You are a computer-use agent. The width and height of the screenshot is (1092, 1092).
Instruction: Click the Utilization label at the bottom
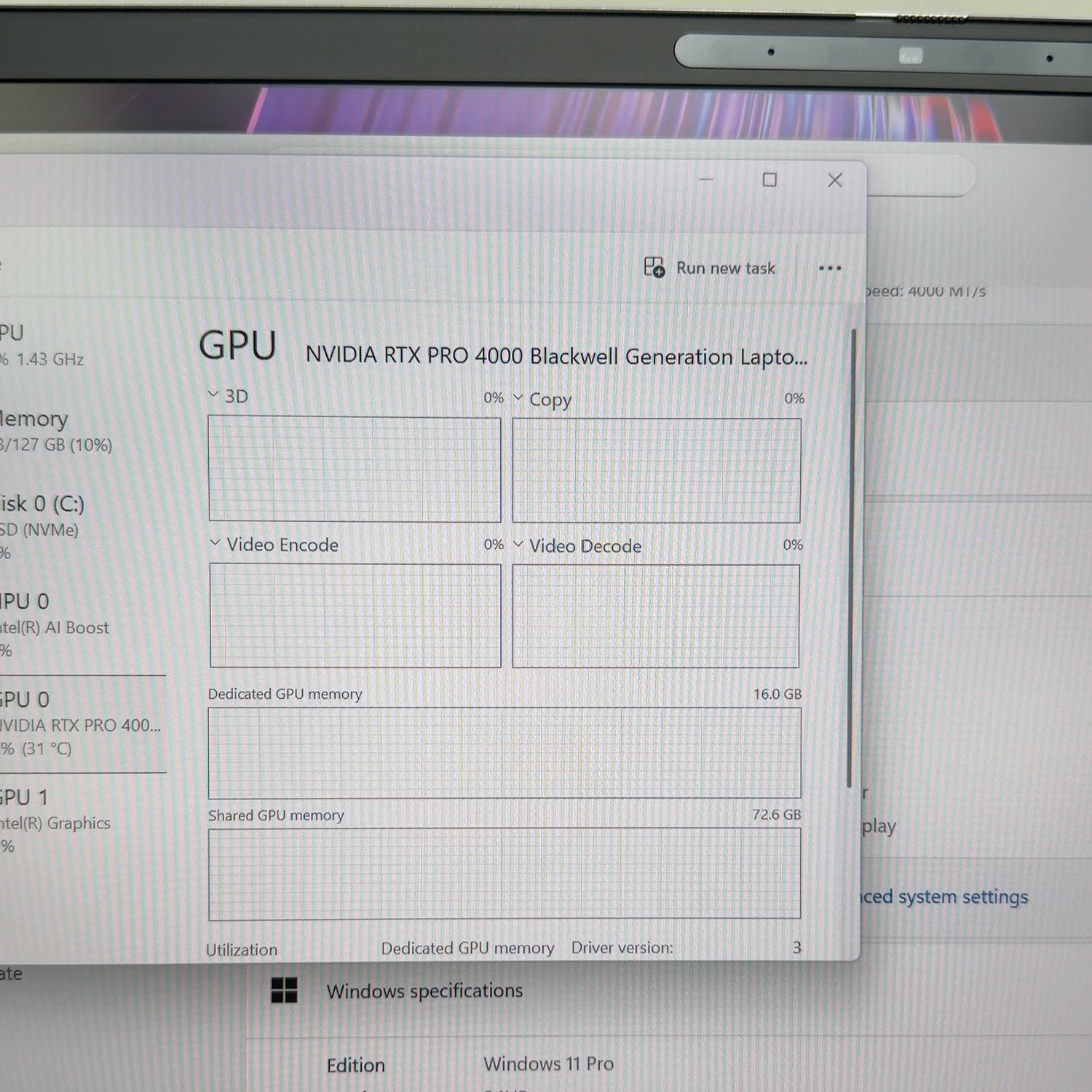click(242, 949)
